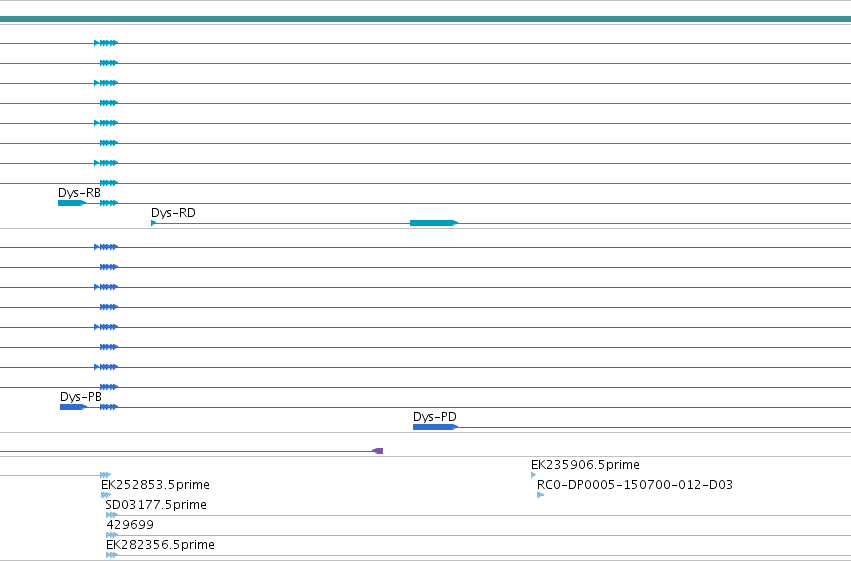Select the Dys-PB protein label

click(81, 397)
